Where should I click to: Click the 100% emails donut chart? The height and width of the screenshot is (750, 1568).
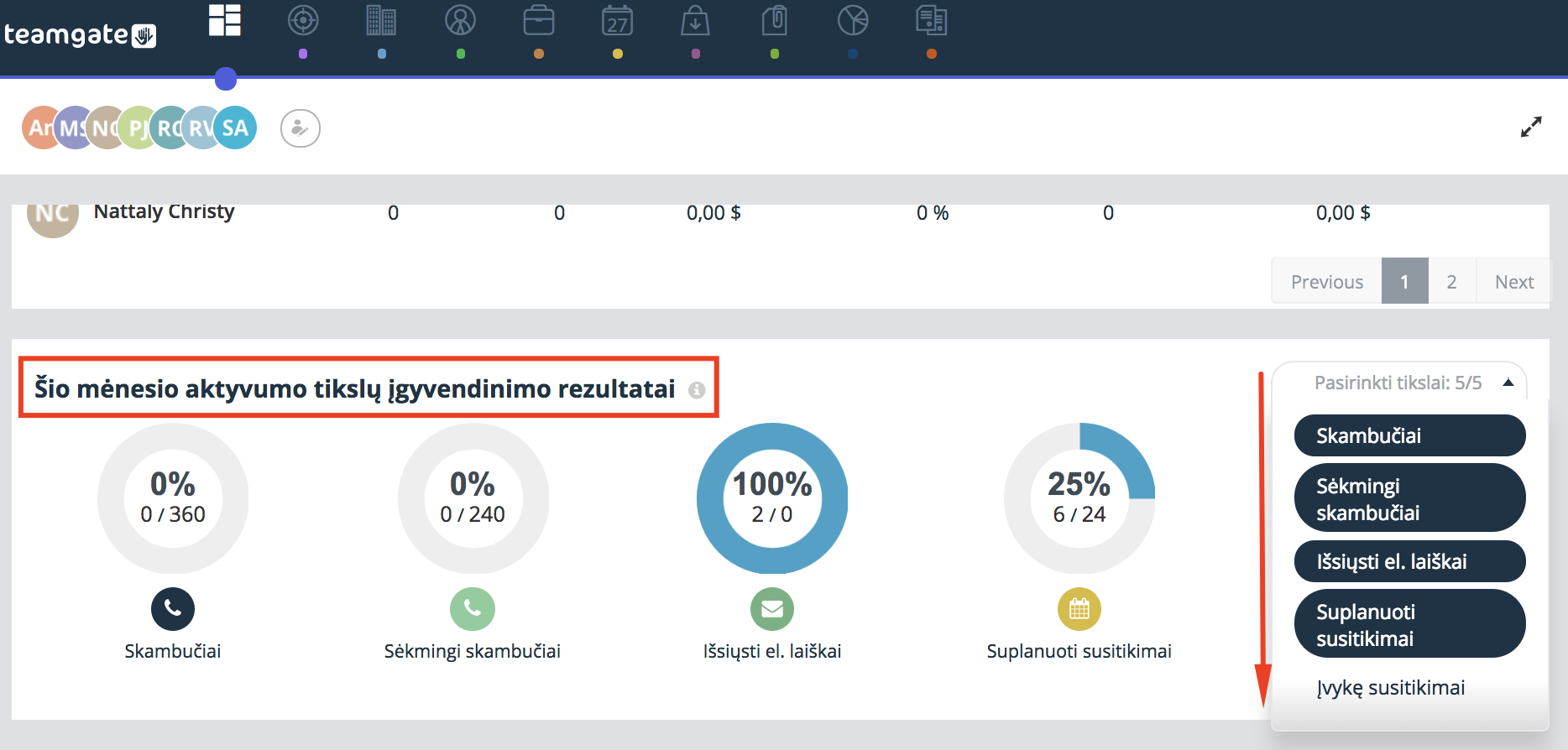tap(772, 498)
